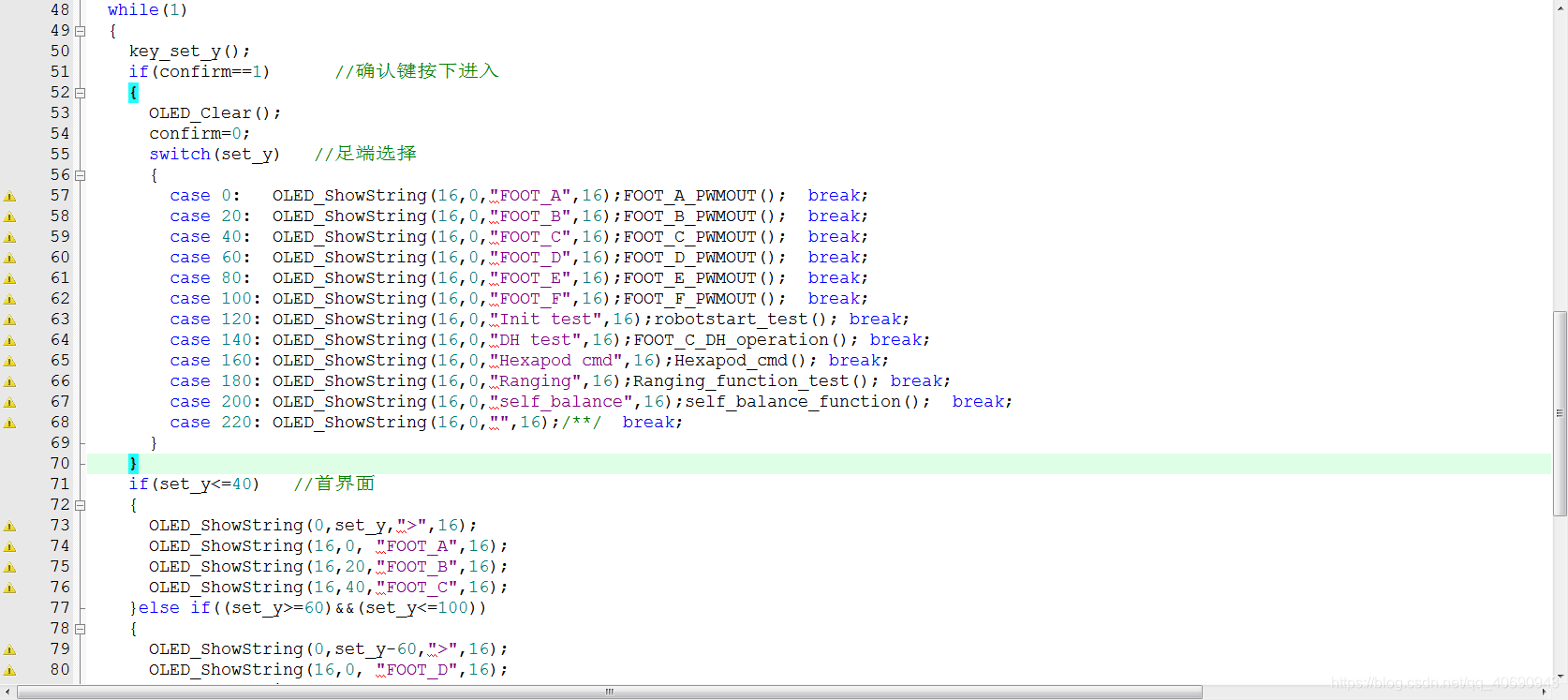The width and height of the screenshot is (1568, 700).
Task: Click the horizontal scrollbar right arrow
Action: 1544,693
